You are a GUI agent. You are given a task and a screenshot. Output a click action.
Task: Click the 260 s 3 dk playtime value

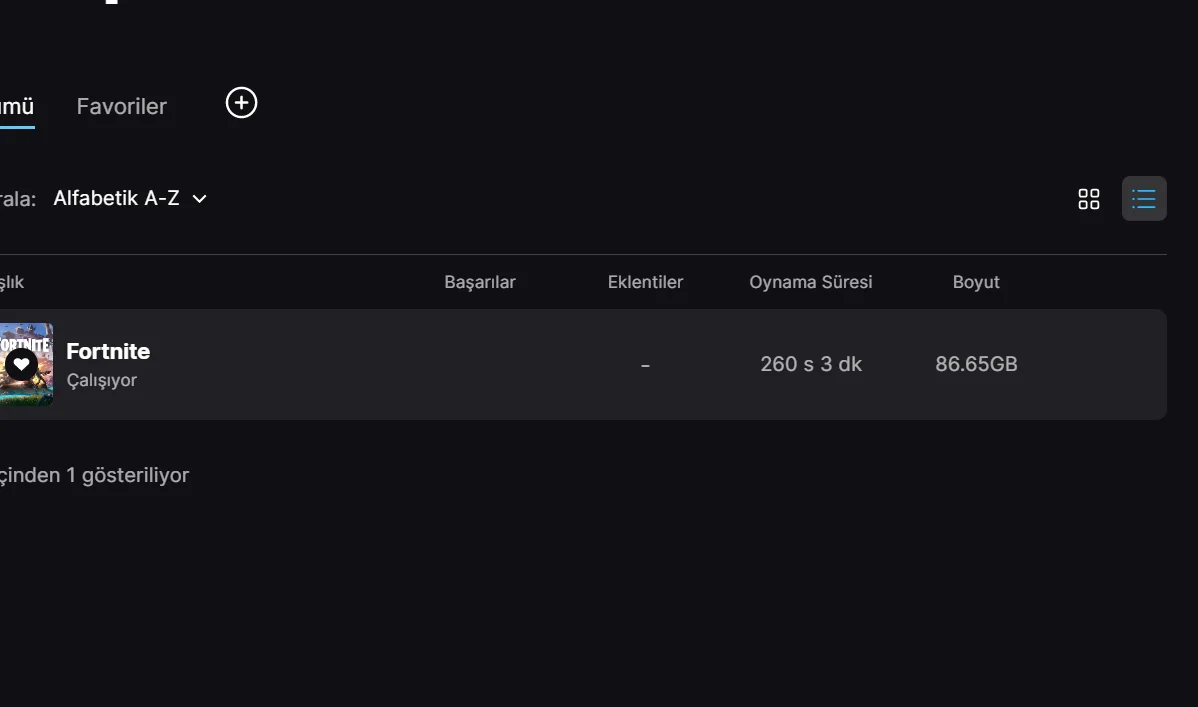[x=810, y=364]
